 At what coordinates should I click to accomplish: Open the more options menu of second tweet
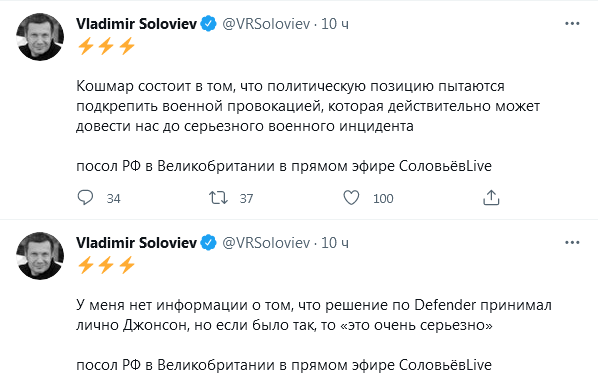click(572, 243)
